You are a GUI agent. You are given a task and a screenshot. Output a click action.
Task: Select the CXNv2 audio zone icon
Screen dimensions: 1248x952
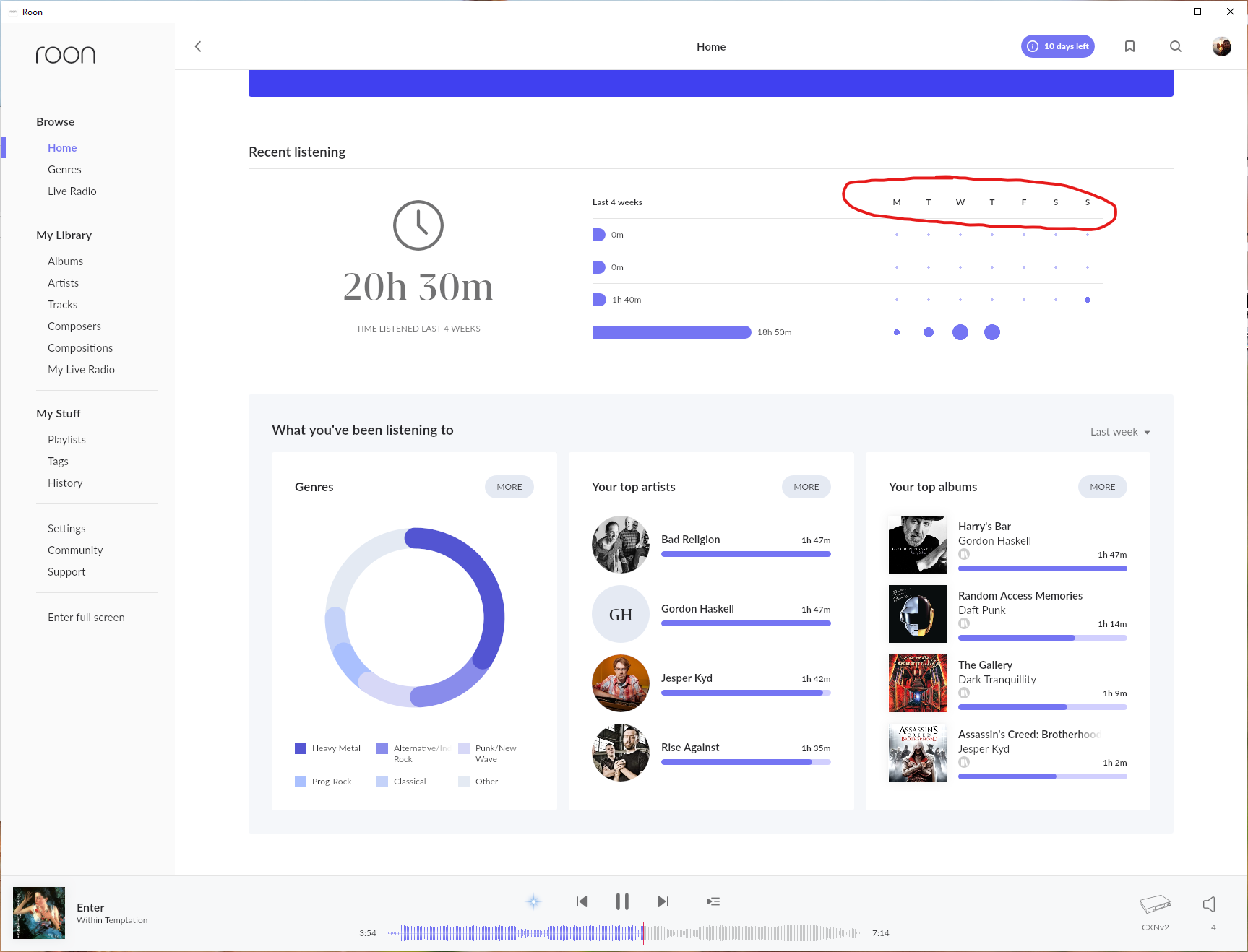(1155, 904)
